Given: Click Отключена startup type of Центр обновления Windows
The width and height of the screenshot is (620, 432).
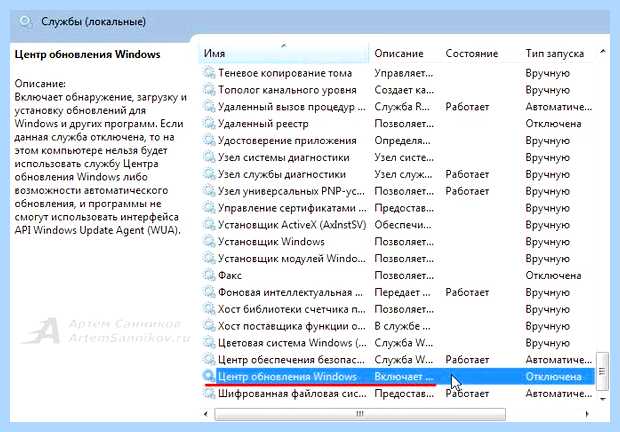Looking at the screenshot, I should point(553,377).
